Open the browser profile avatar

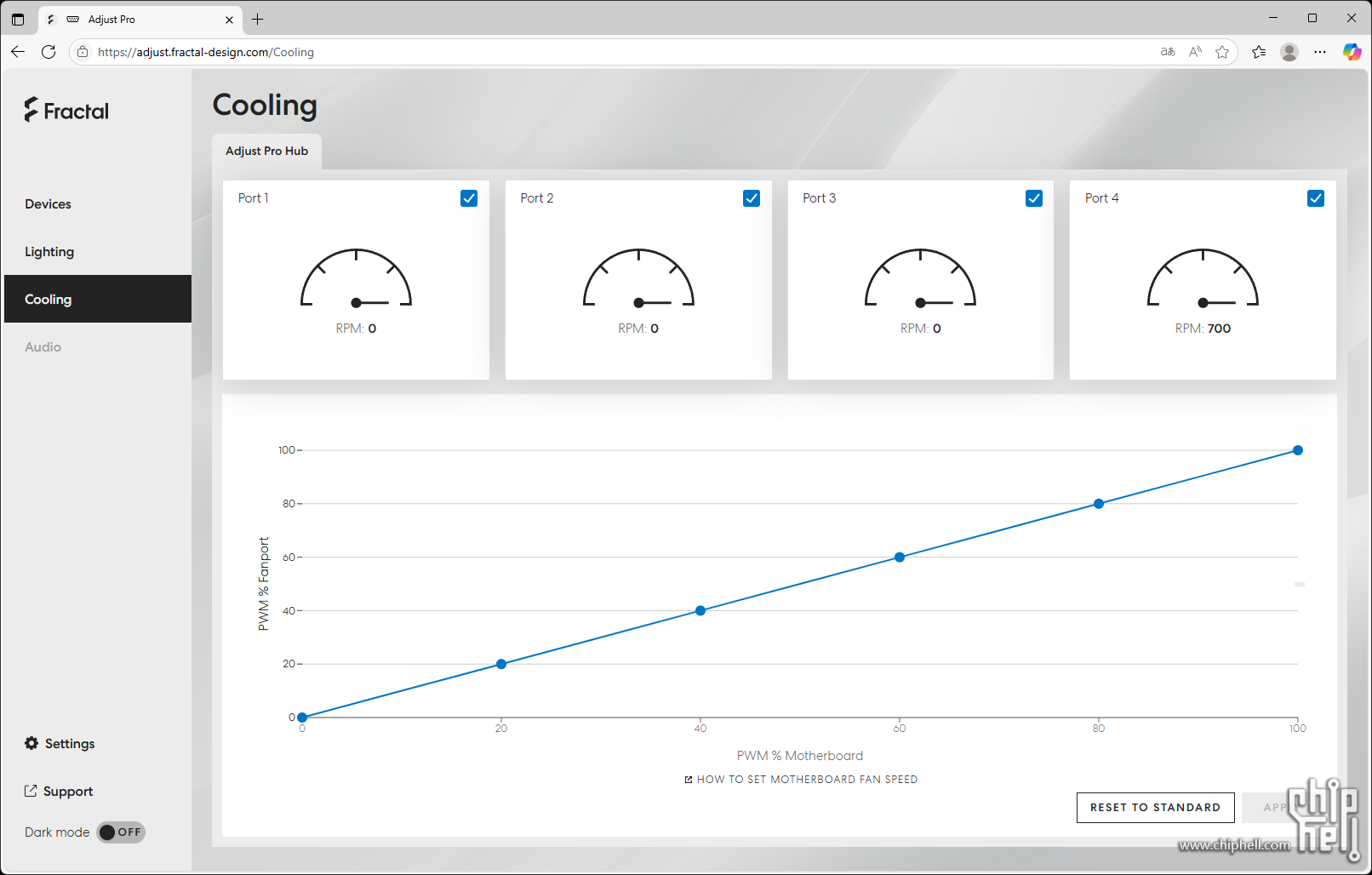(x=1289, y=52)
